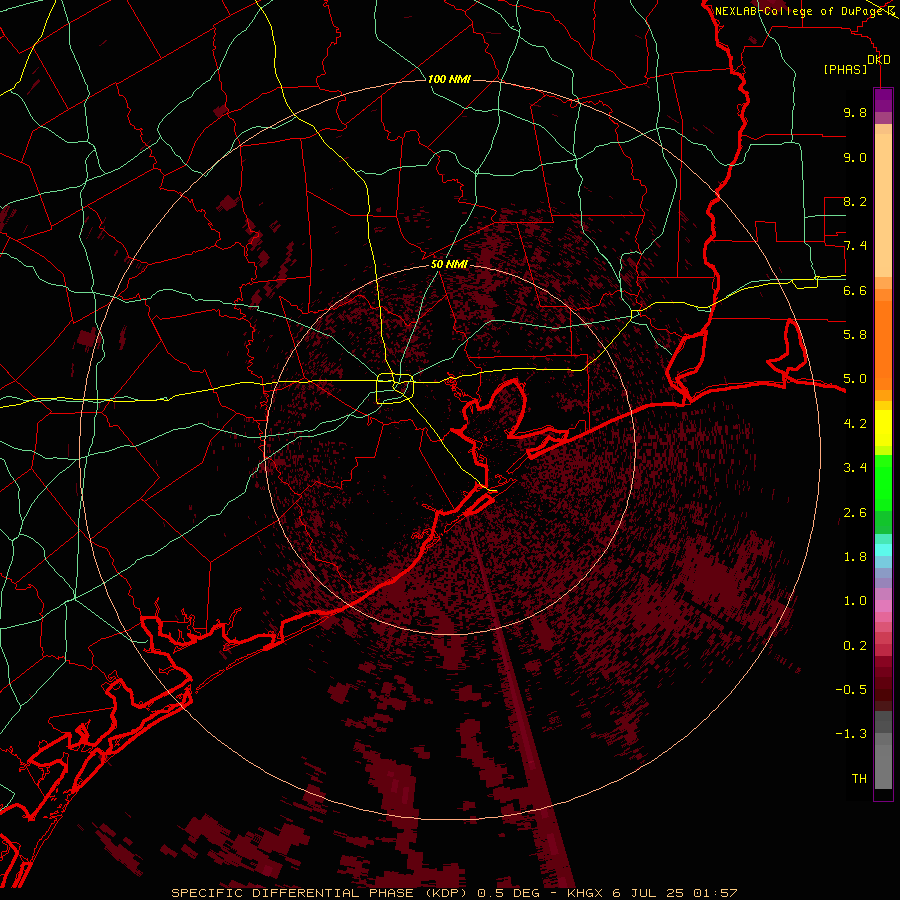The image size is (900, 900).
Task: Click the 3.4 scale value
Action: coord(855,468)
